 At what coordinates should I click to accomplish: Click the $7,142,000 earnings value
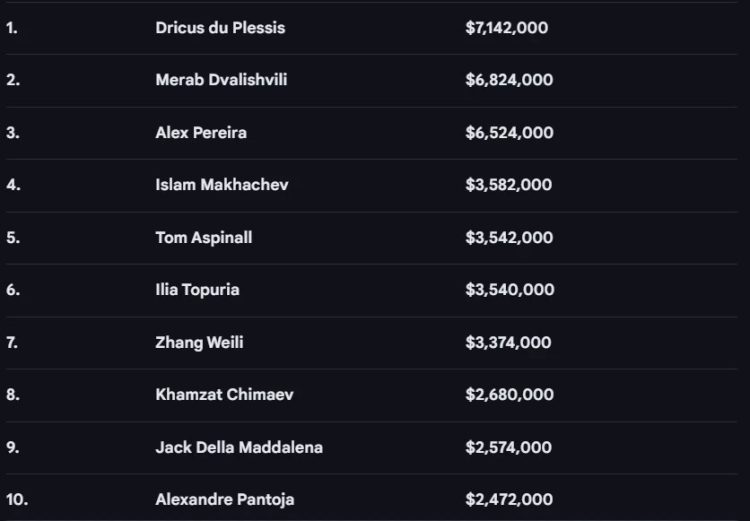pos(507,28)
